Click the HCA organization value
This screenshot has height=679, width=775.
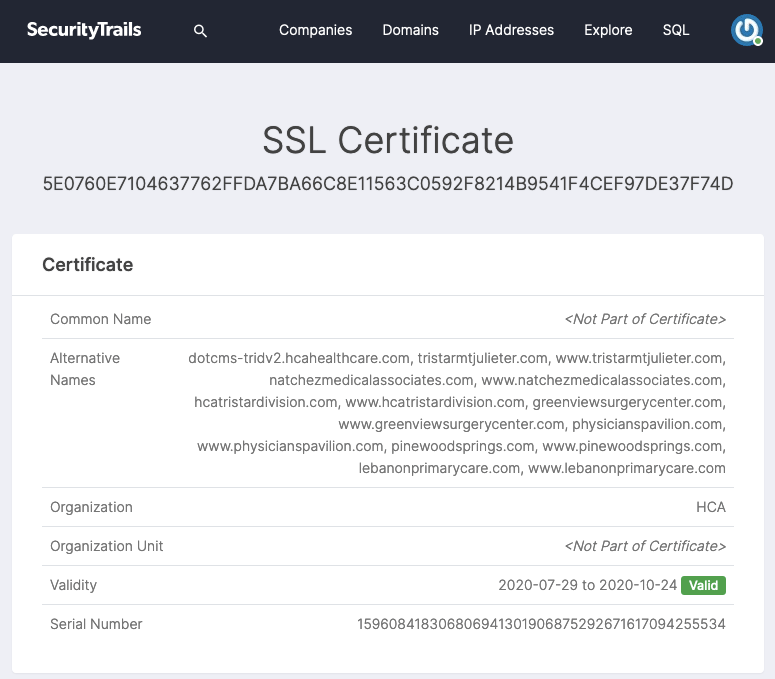[710, 507]
